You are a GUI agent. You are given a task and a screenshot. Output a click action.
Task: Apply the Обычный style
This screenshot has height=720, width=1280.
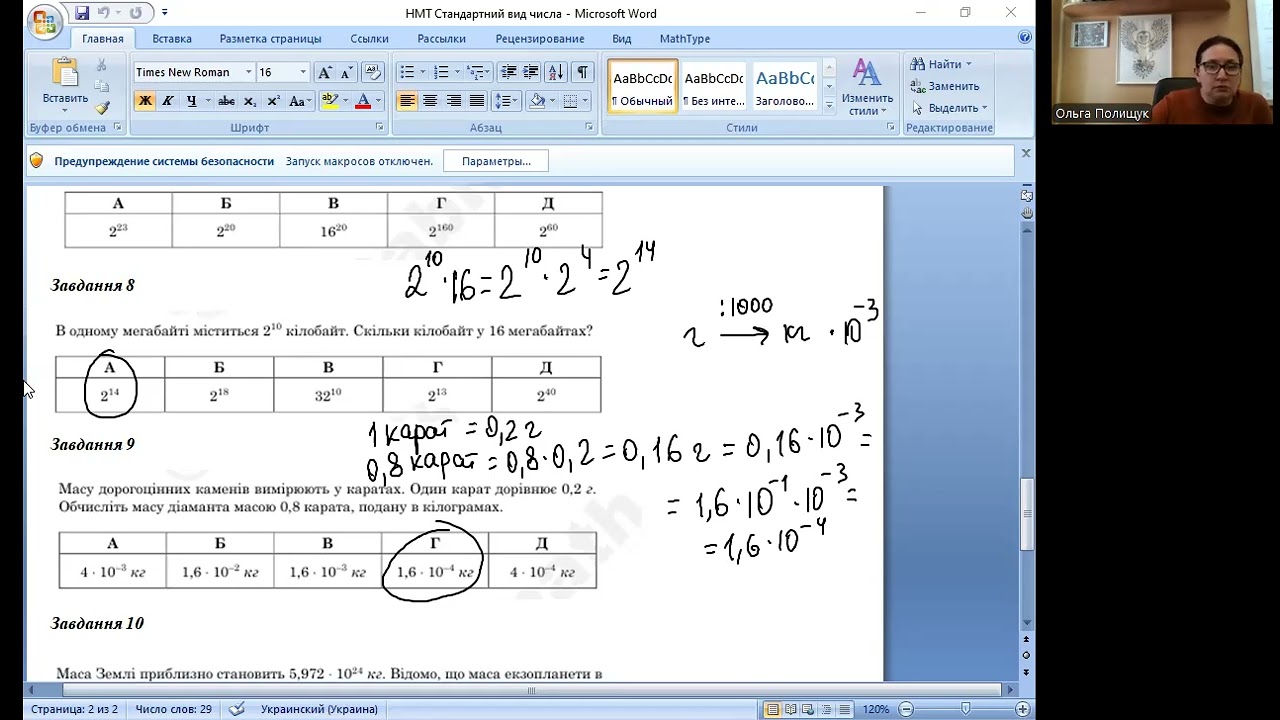(642, 86)
